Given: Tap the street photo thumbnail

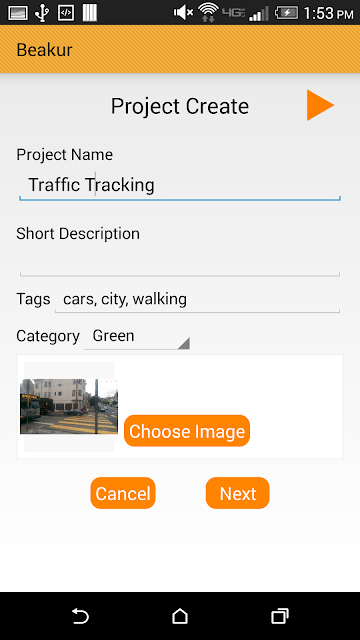Looking at the screenshot, I should [x=69, y=407].
